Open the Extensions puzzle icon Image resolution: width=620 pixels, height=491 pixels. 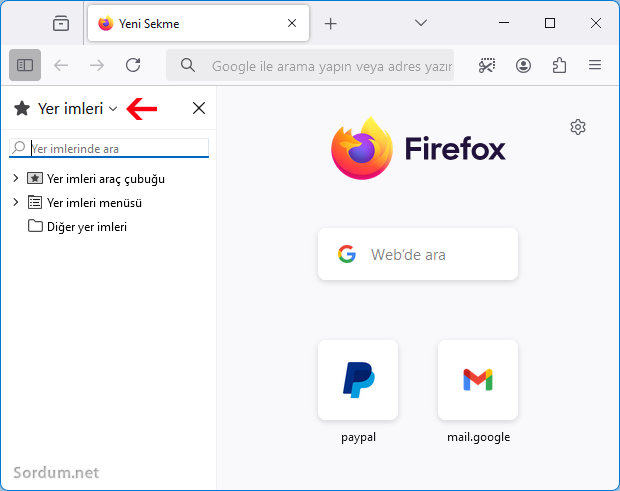(559, 65)
